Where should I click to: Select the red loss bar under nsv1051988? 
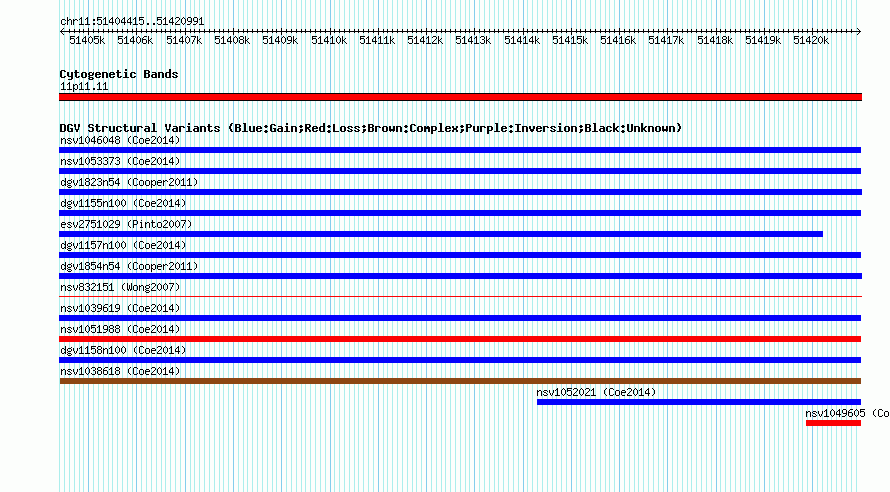pos(460,339)
